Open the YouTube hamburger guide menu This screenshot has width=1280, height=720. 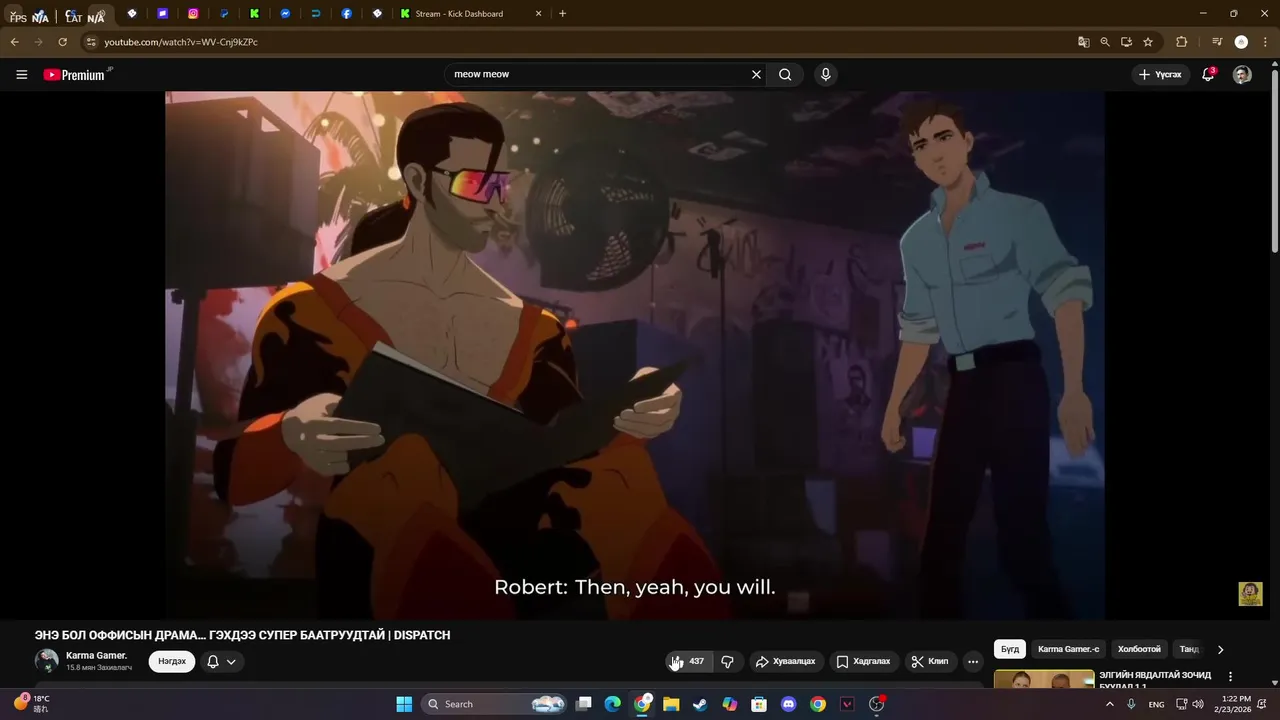point(21,74)
